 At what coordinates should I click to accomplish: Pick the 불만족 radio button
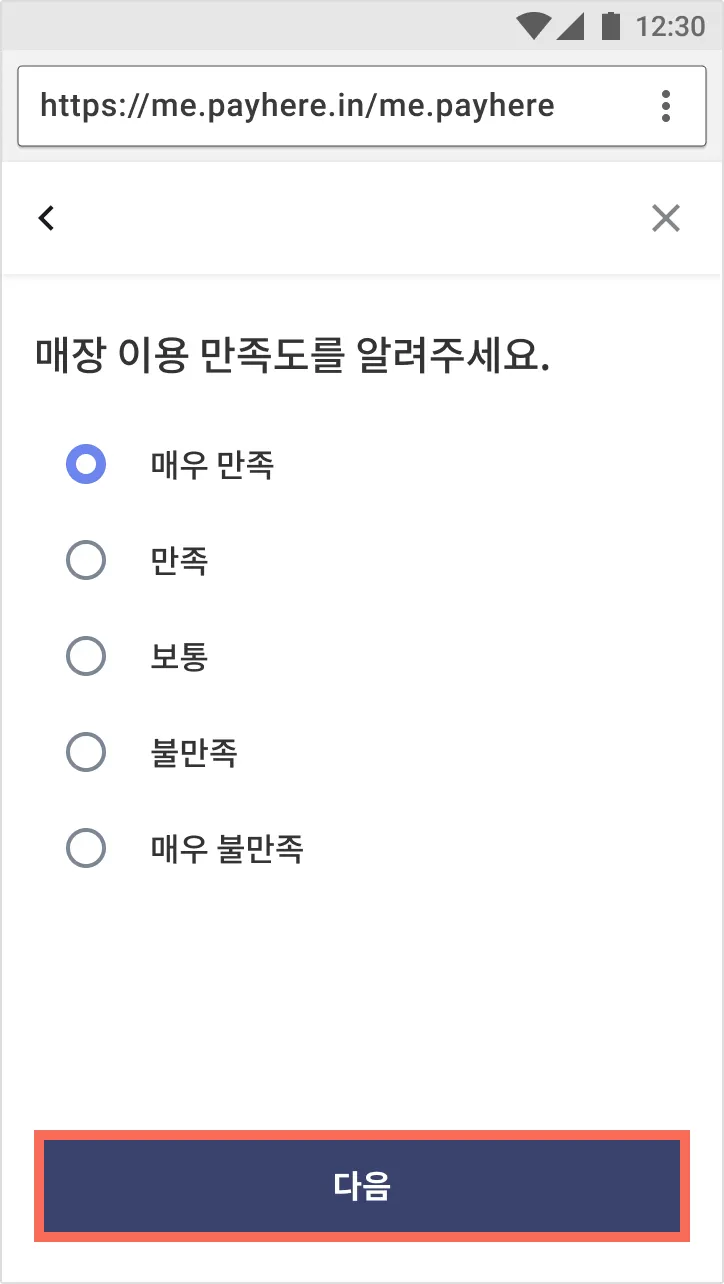86,753
